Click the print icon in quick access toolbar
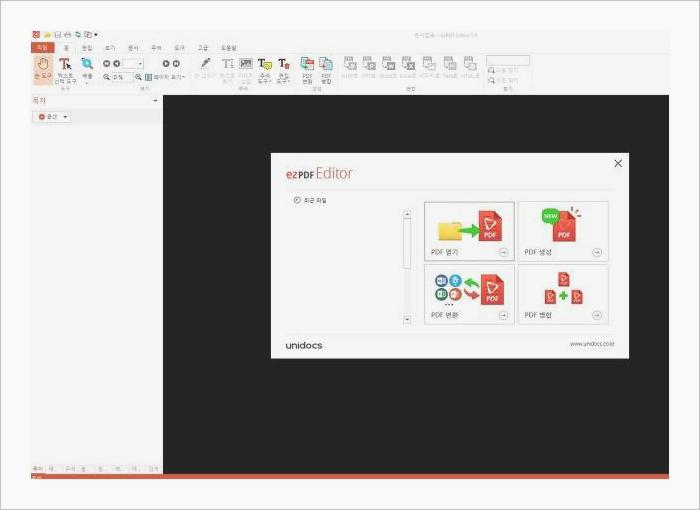 [67, 34]
